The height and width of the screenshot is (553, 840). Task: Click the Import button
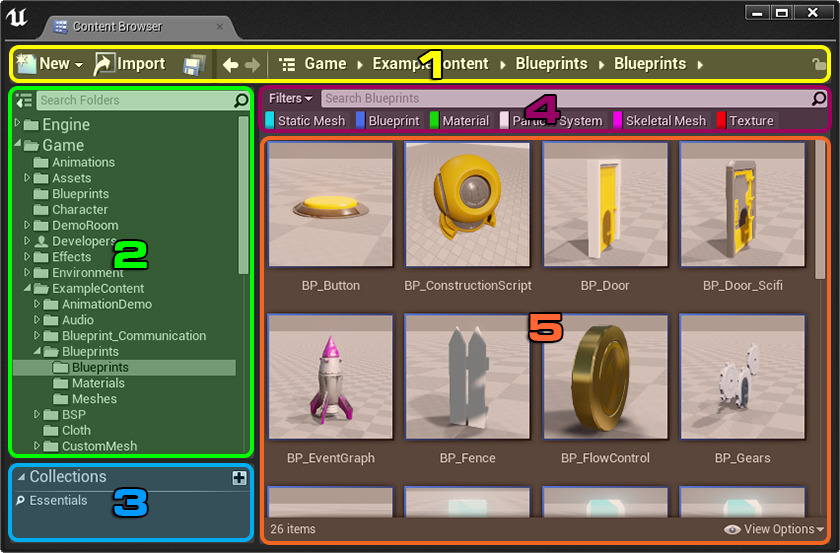pos(130,64)
